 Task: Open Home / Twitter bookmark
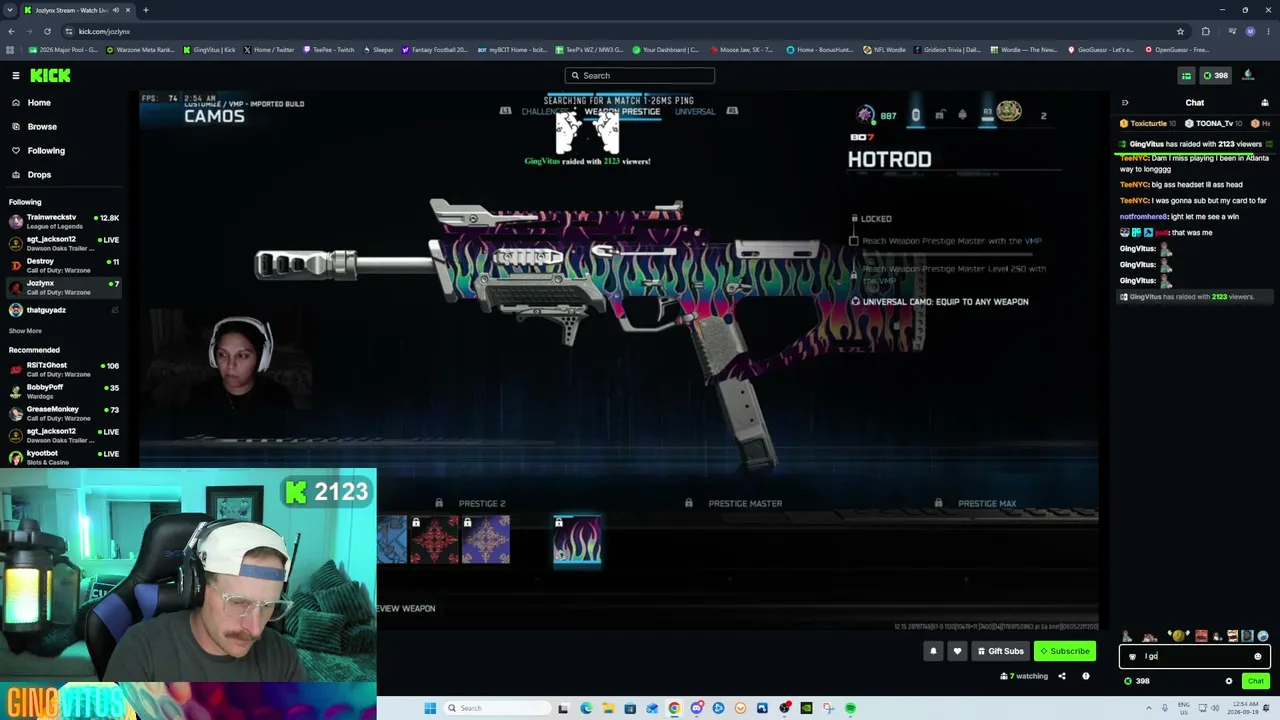[x=269, y=50]
